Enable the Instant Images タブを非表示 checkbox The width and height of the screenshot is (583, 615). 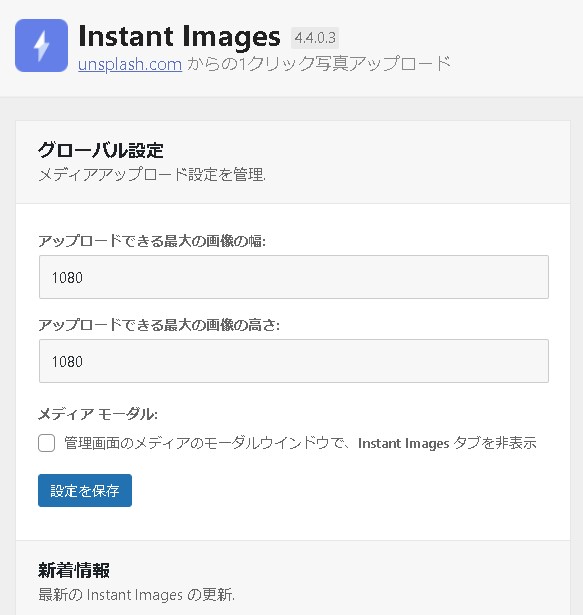(x=46, y=443)
